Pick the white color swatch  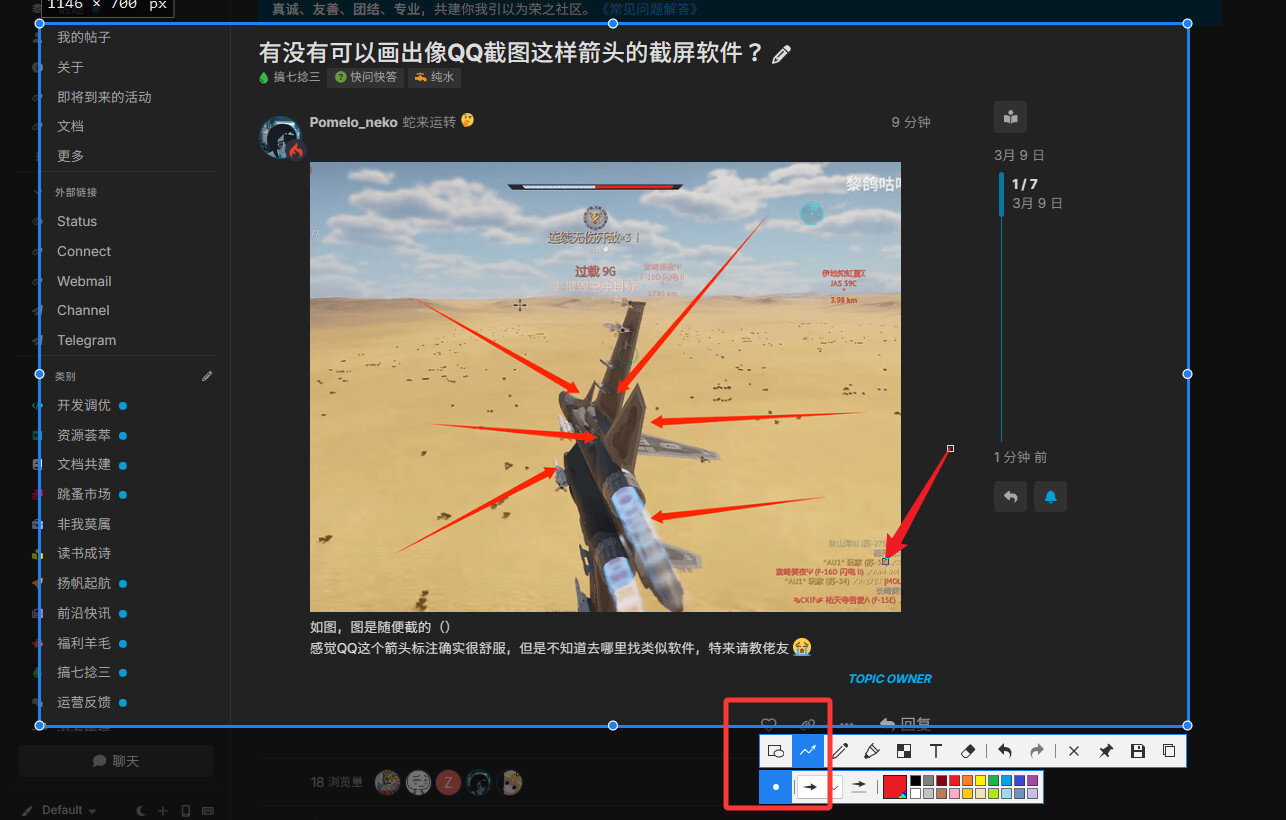pyautogui.click(x=915, y=793)
